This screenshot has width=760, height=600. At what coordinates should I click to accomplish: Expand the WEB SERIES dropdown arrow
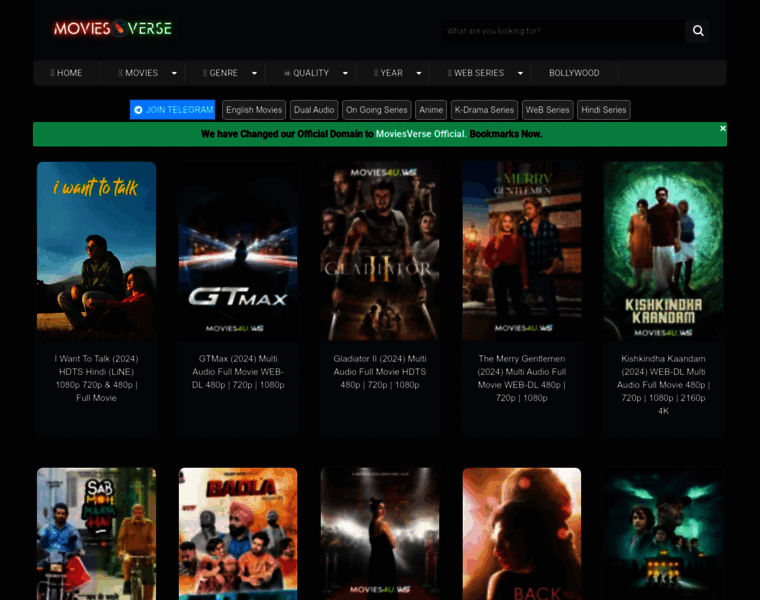click(520, 73)
